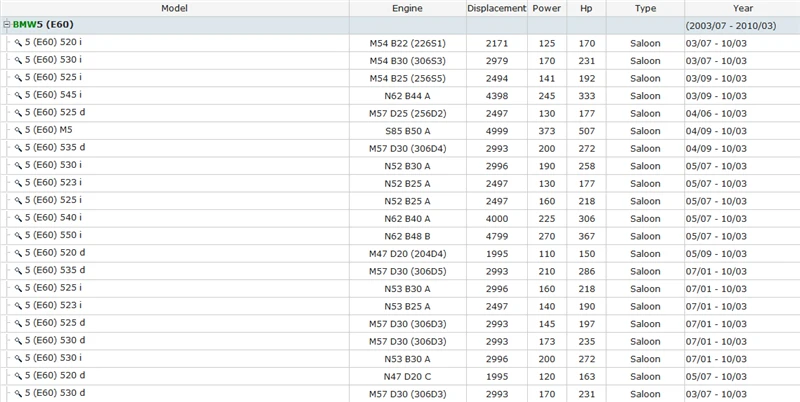Image resolution: width=800 pixels, height=402 pixels.
Task: Click the Hp value 507
Action: pyautogui.click(x=587, y=131)
